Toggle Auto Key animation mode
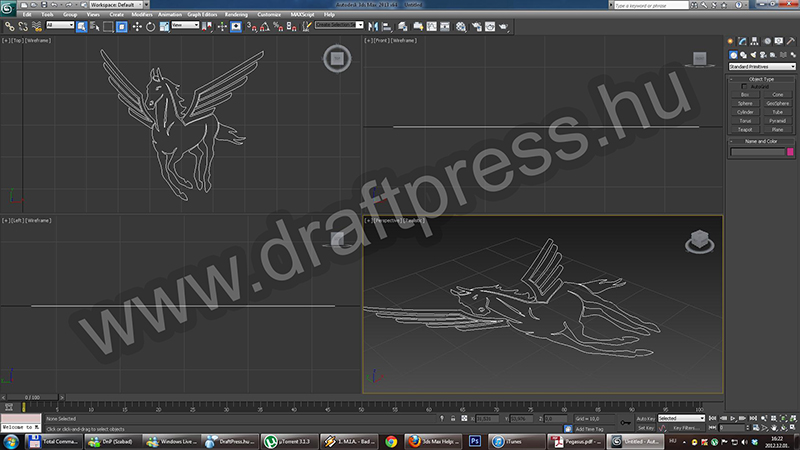 pyautogui.click(x=645, y=418)
